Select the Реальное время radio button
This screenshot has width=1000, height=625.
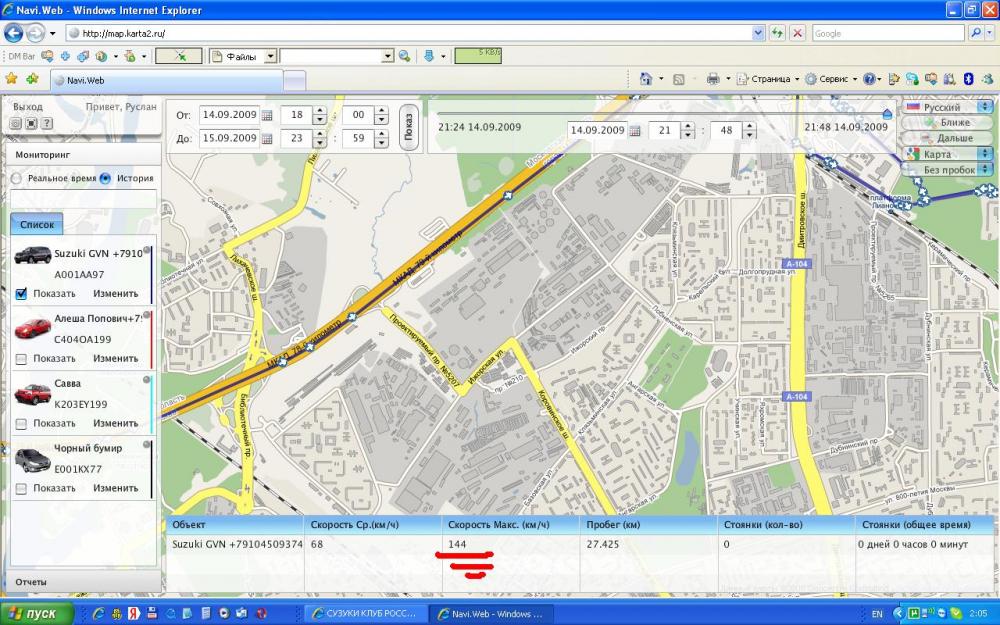(17, 178)
